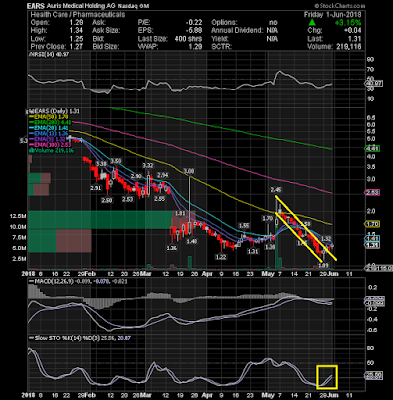Click the EARS ticker symbol title
393x400 pixels.
(36, 6)
